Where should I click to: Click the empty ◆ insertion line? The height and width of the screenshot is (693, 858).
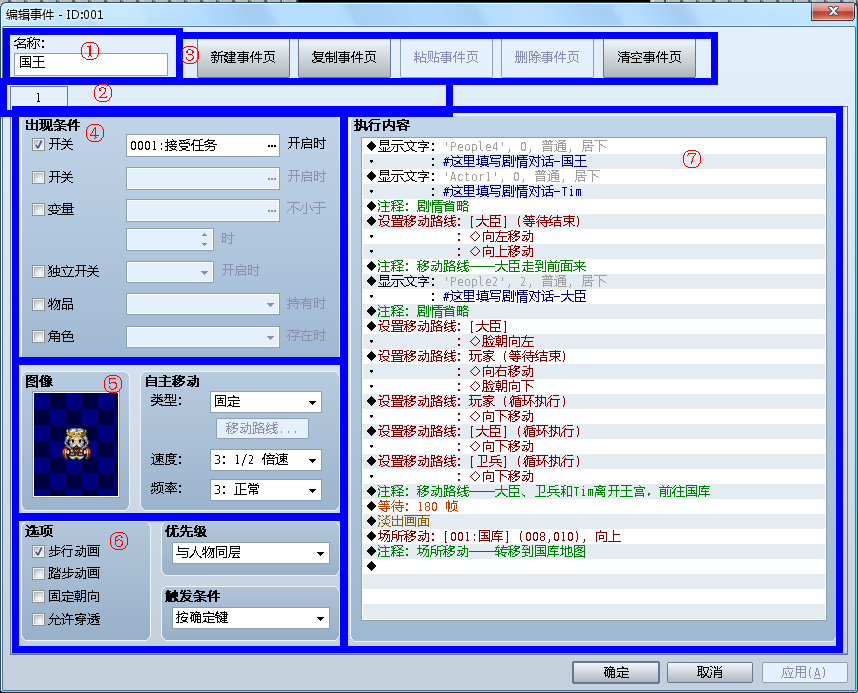(594, 566)
